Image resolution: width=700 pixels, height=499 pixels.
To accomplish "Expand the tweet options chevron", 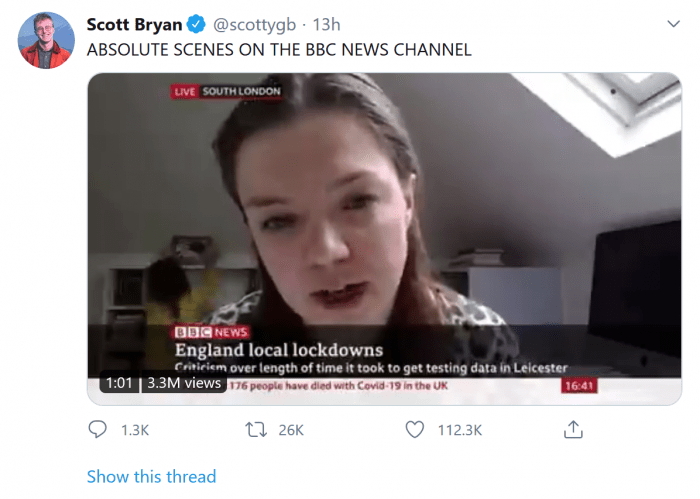I will 673,24.
